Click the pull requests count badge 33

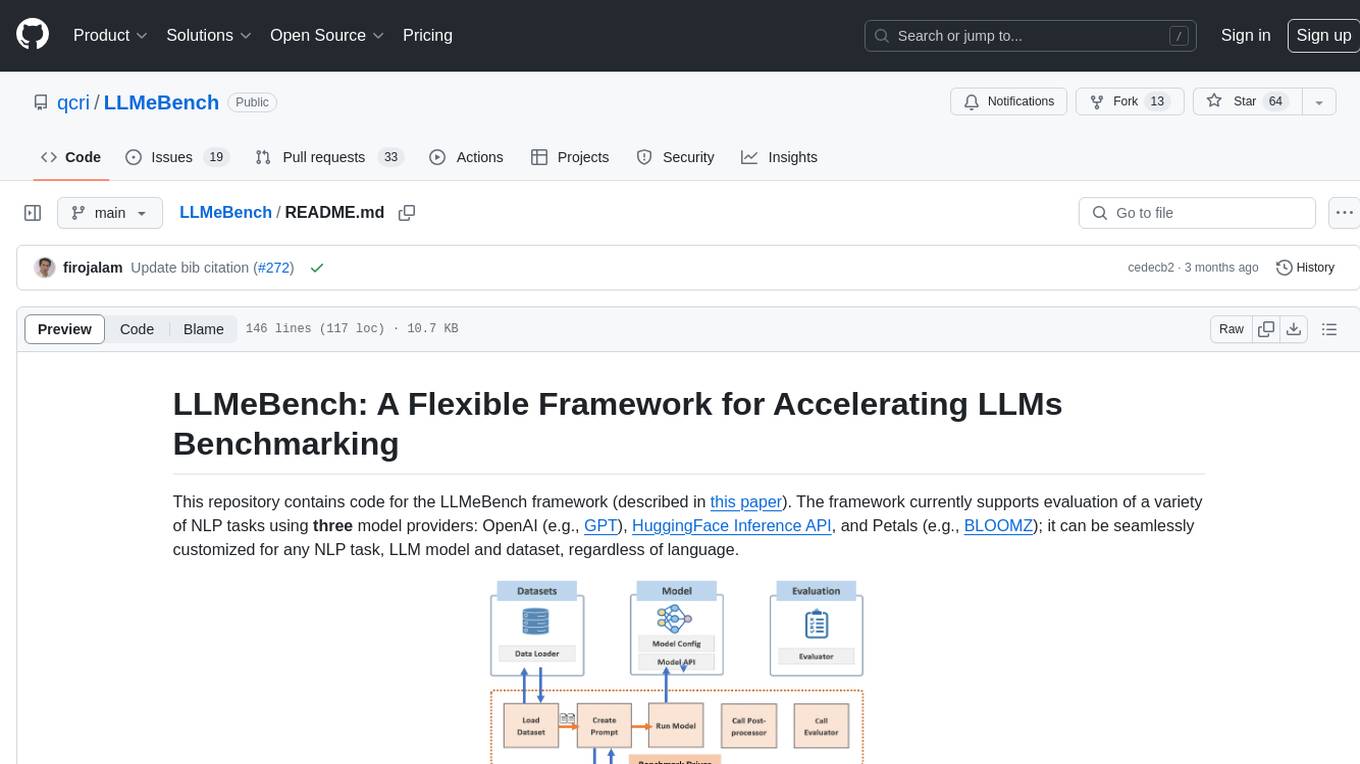[x=391, y=157]
